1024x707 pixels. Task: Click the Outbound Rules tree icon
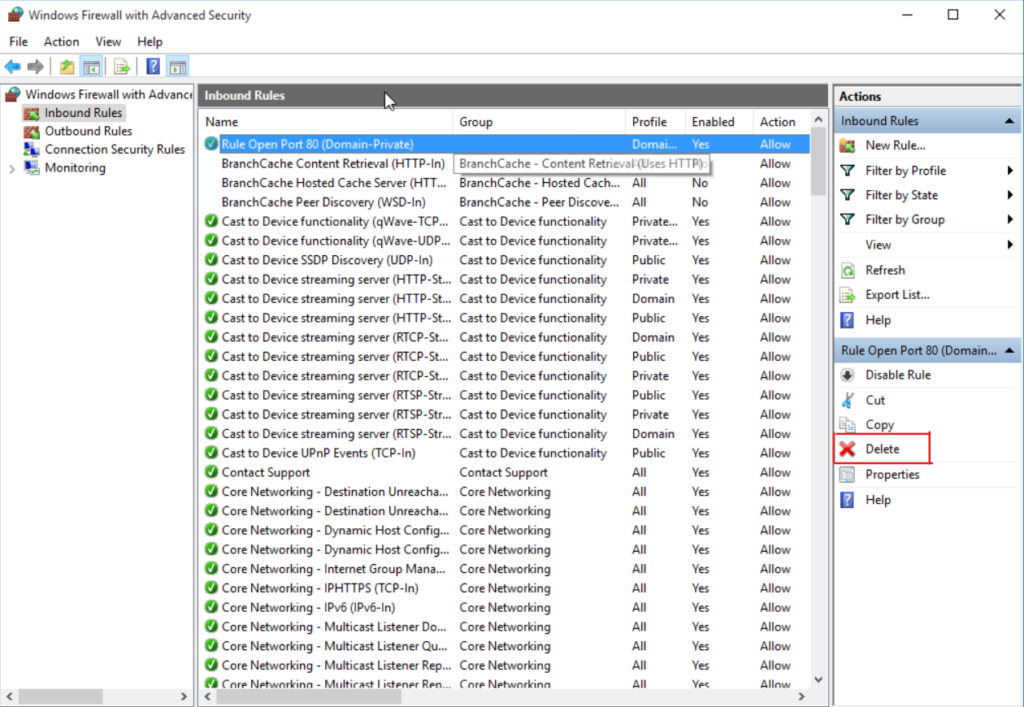(x=31, y=131)
